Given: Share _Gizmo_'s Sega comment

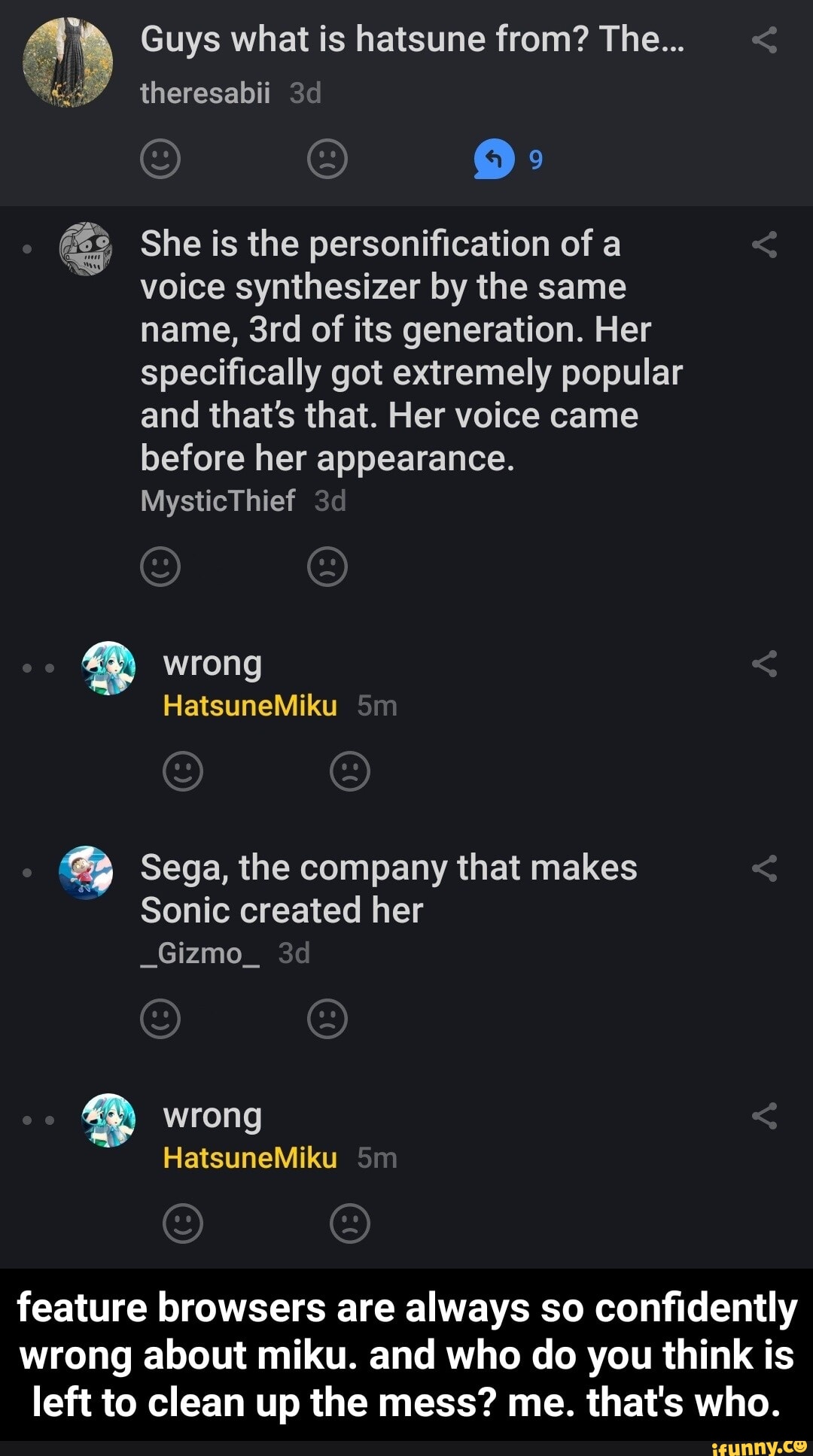Looking at the screenshot, I should tap(764, 868).
